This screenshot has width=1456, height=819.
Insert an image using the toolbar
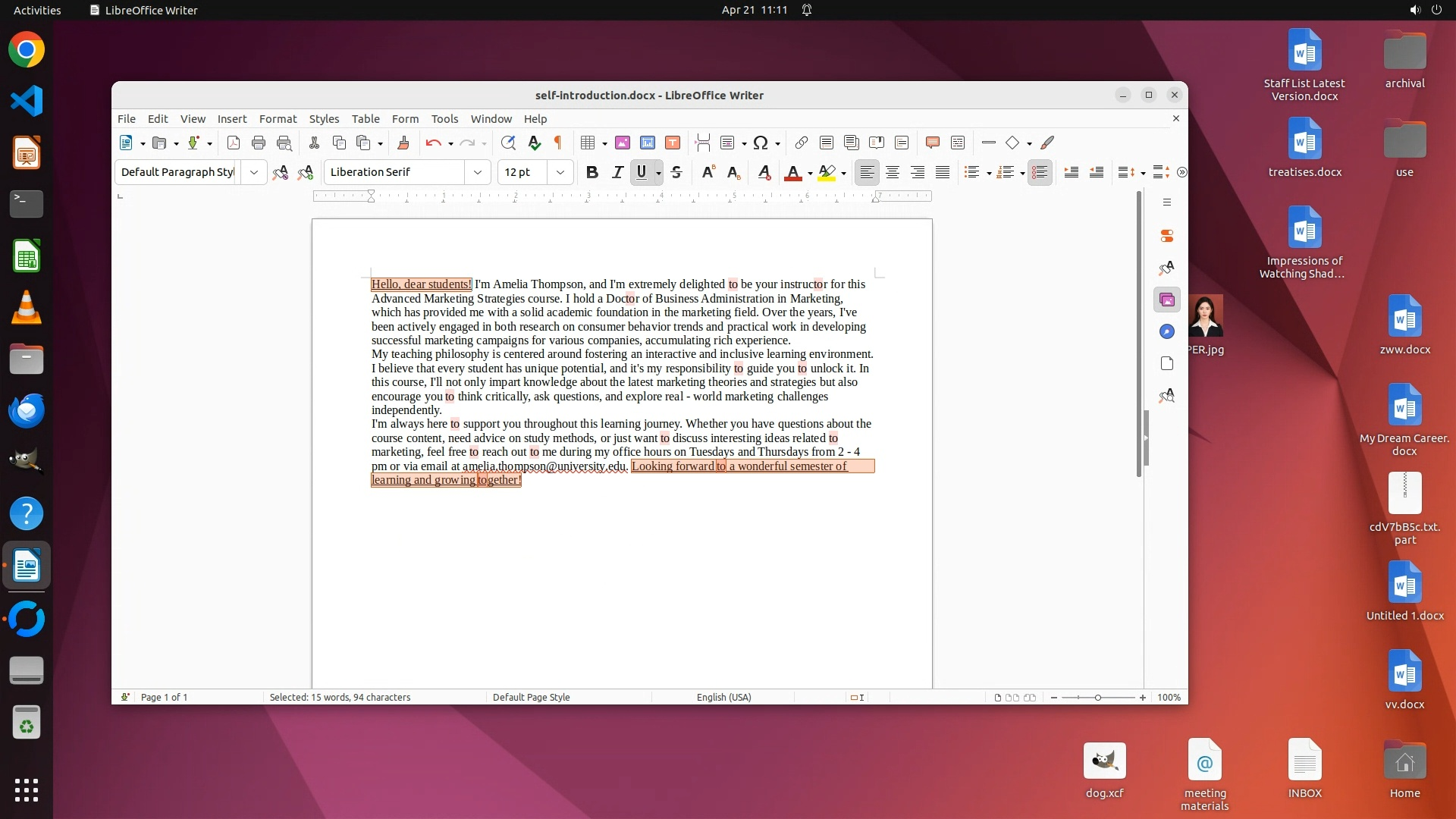point(623,143)
